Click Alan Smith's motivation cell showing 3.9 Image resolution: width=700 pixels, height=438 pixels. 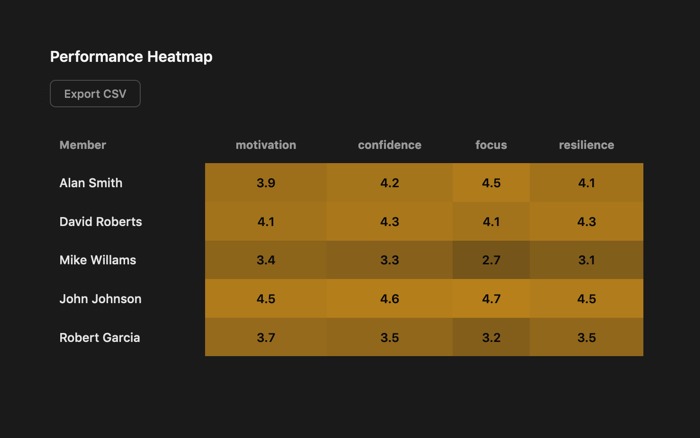(x=266, y=183)
